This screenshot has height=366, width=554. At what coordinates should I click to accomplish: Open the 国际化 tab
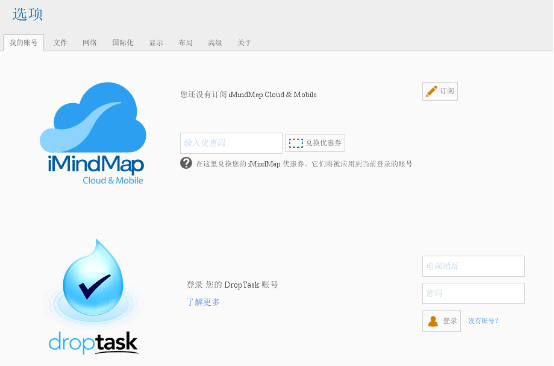click(x=123, y=43)
